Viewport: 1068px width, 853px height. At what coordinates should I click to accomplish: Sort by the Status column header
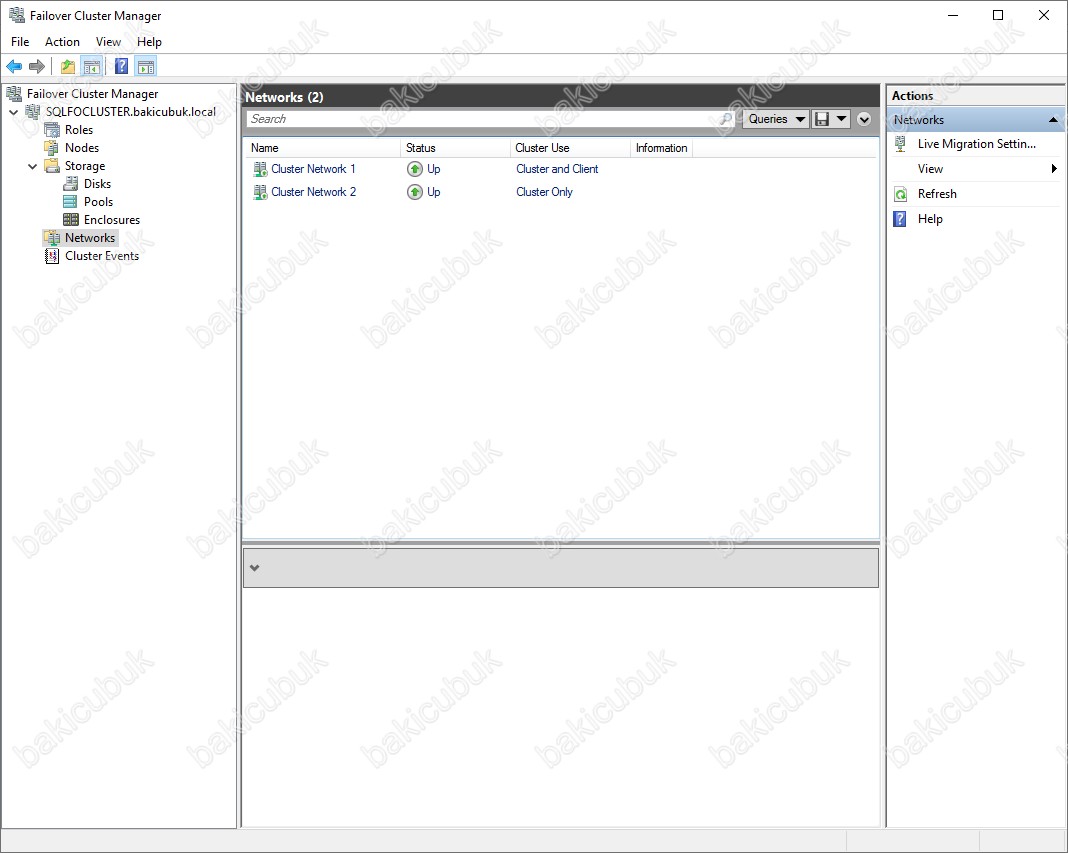455,148
